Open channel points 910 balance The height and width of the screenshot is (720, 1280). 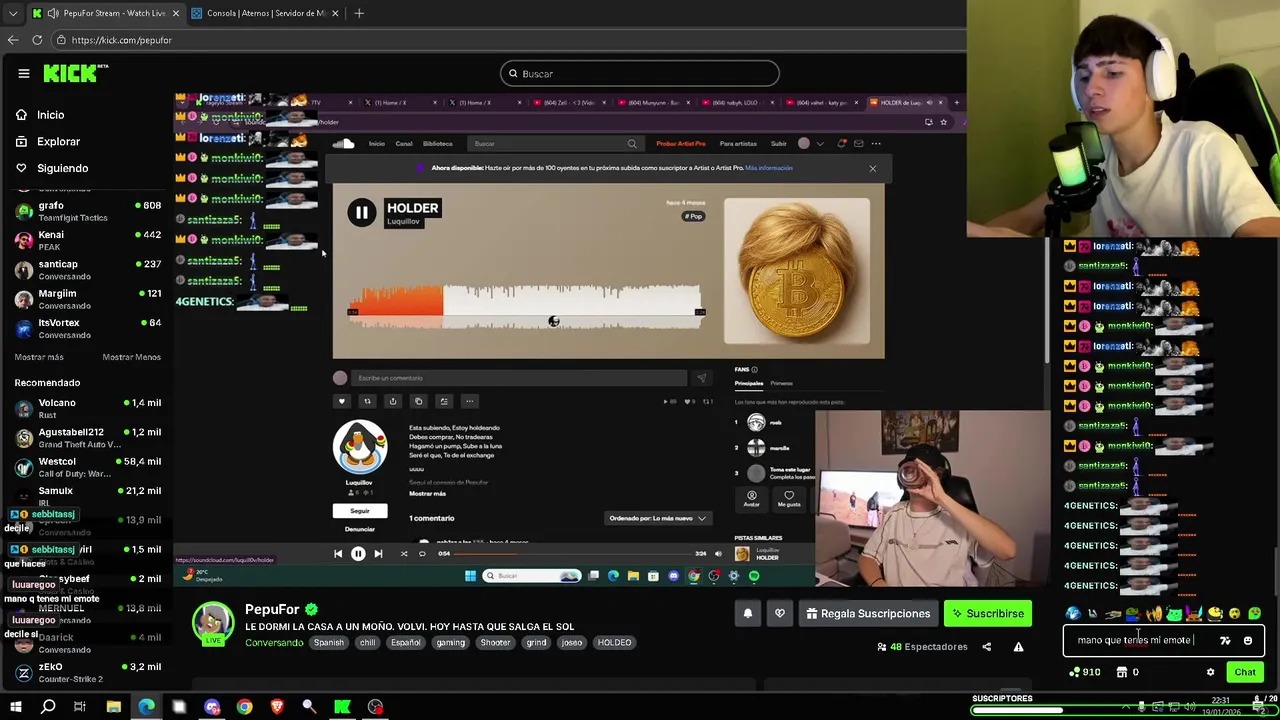coord(1085,672)
